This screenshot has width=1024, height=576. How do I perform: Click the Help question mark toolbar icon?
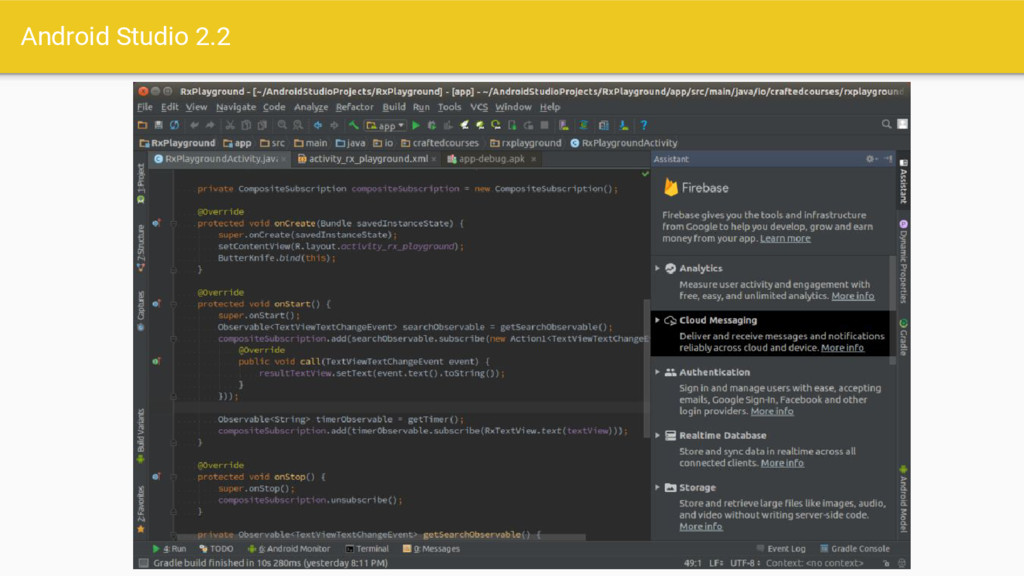click(x=644, y=125)
